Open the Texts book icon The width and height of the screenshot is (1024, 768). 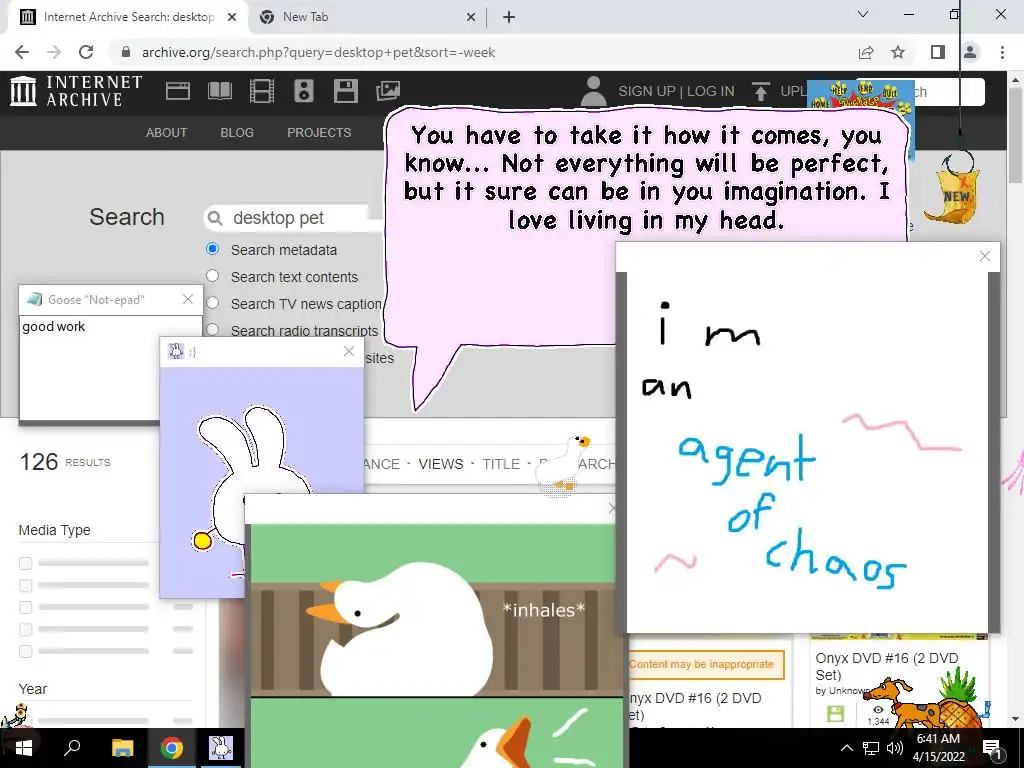pyautogui.click(x=220, y=91)
